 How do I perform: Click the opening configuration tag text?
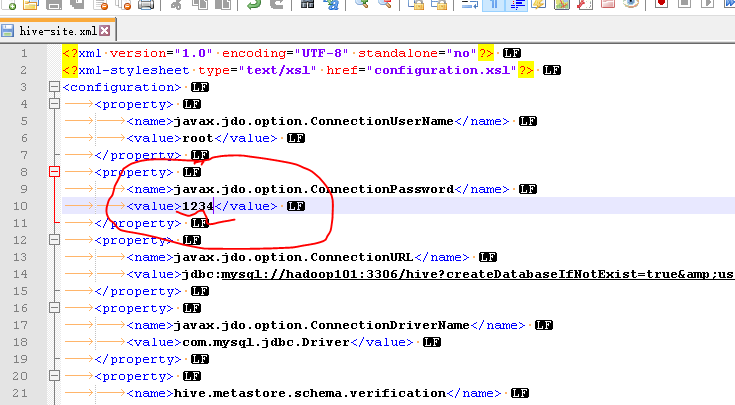(122, 87)
